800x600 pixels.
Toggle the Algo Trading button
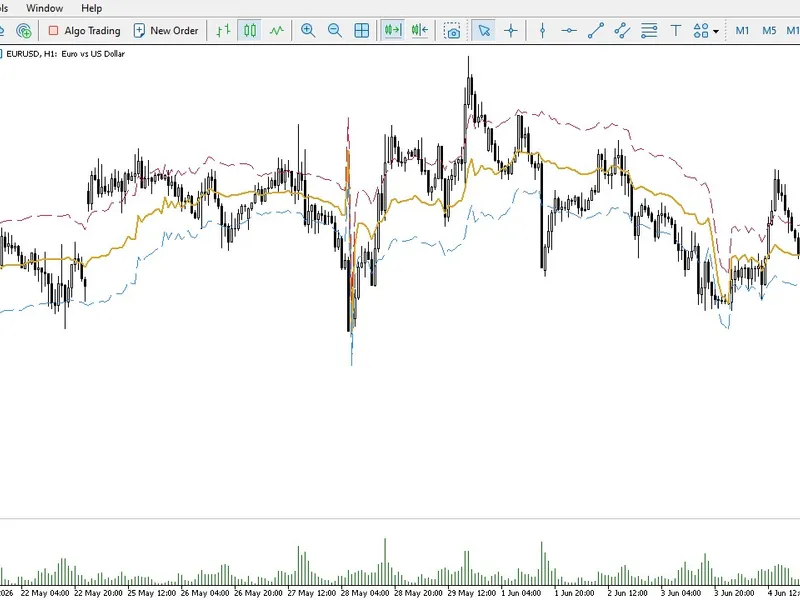click(x=84, y=31)
